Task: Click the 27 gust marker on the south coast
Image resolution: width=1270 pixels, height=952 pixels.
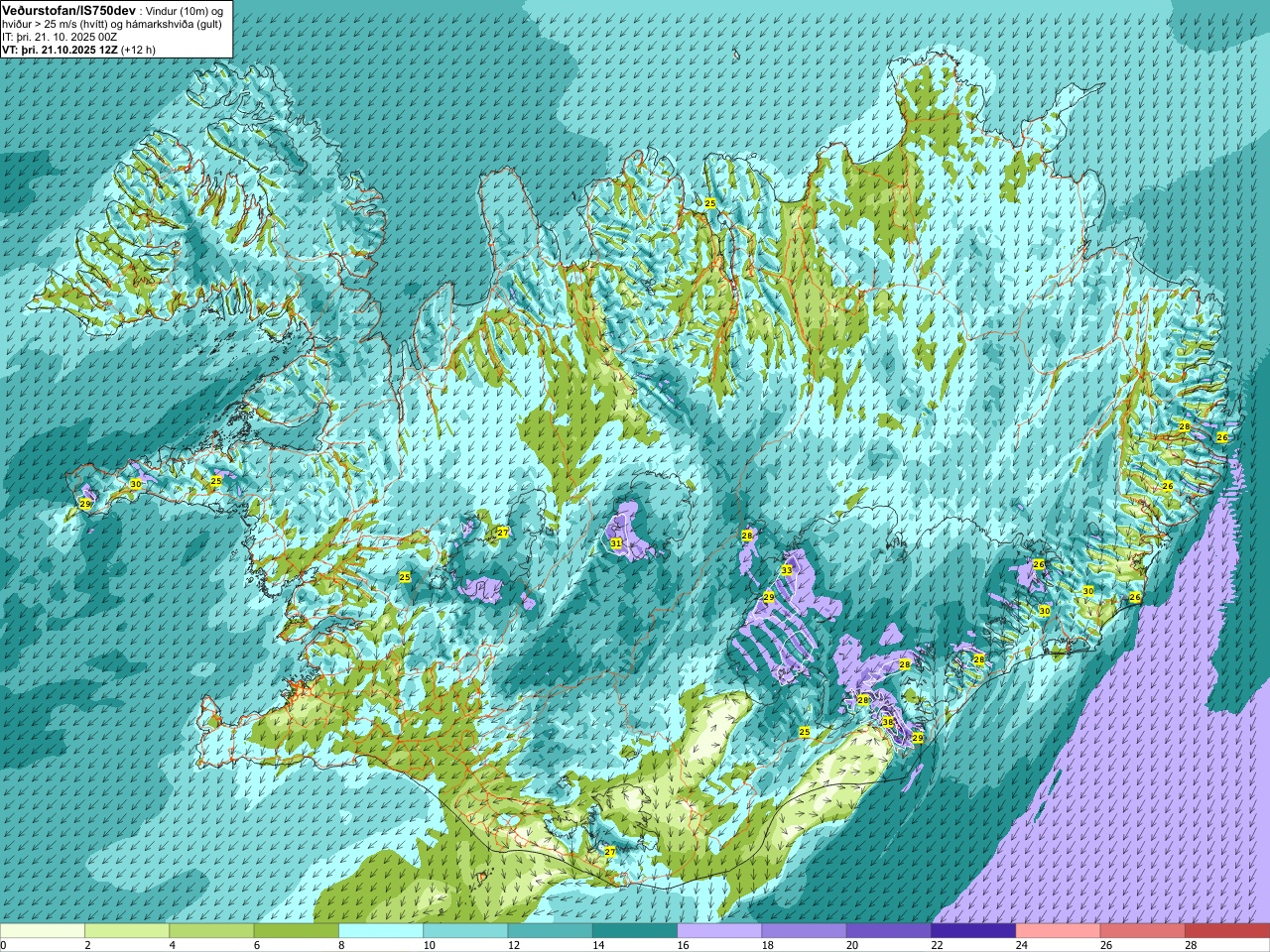Action: (610, 852)
